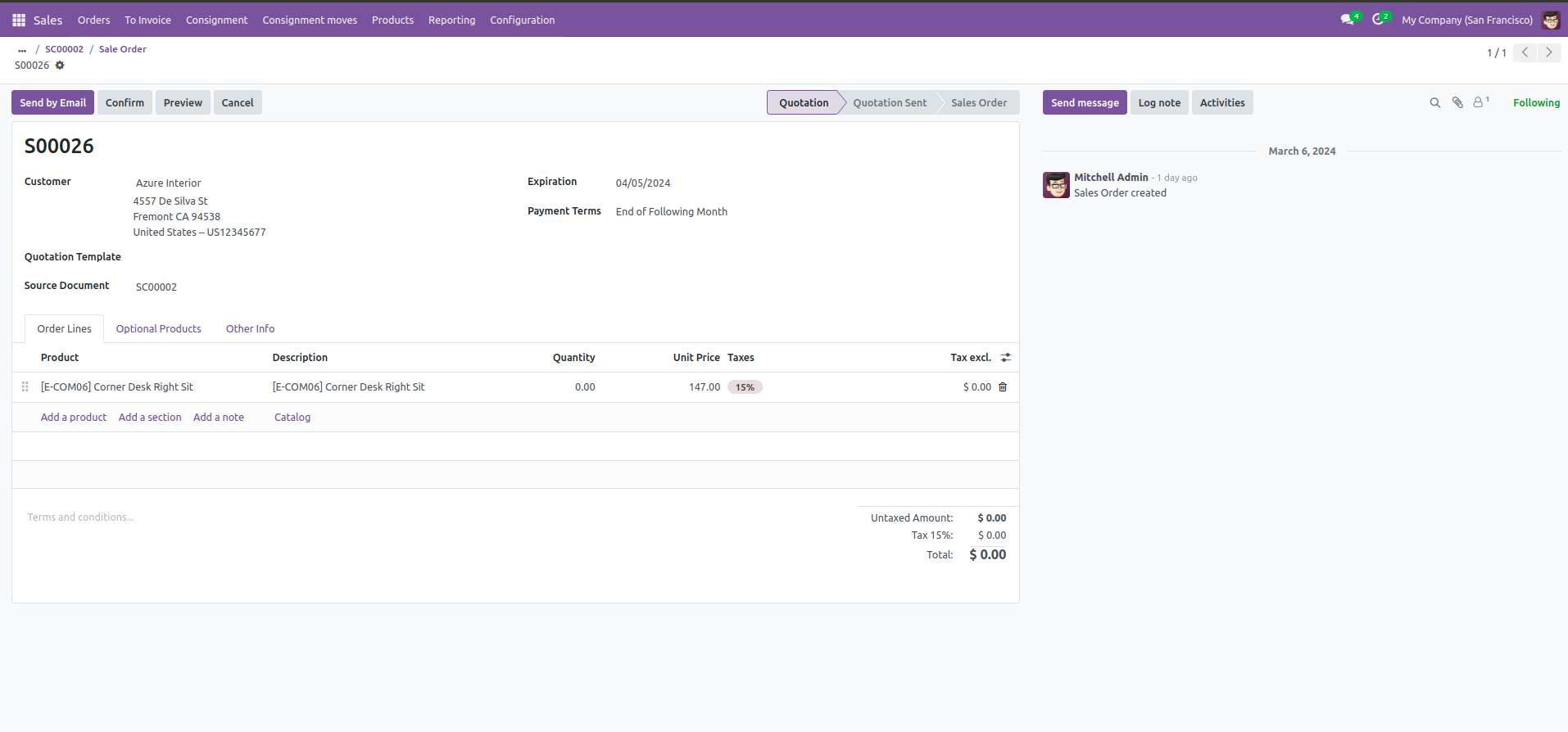This screenshot has width=1568, height=732.
Task: Click the empty Quotation Template field
Action: tap(319, 258)
